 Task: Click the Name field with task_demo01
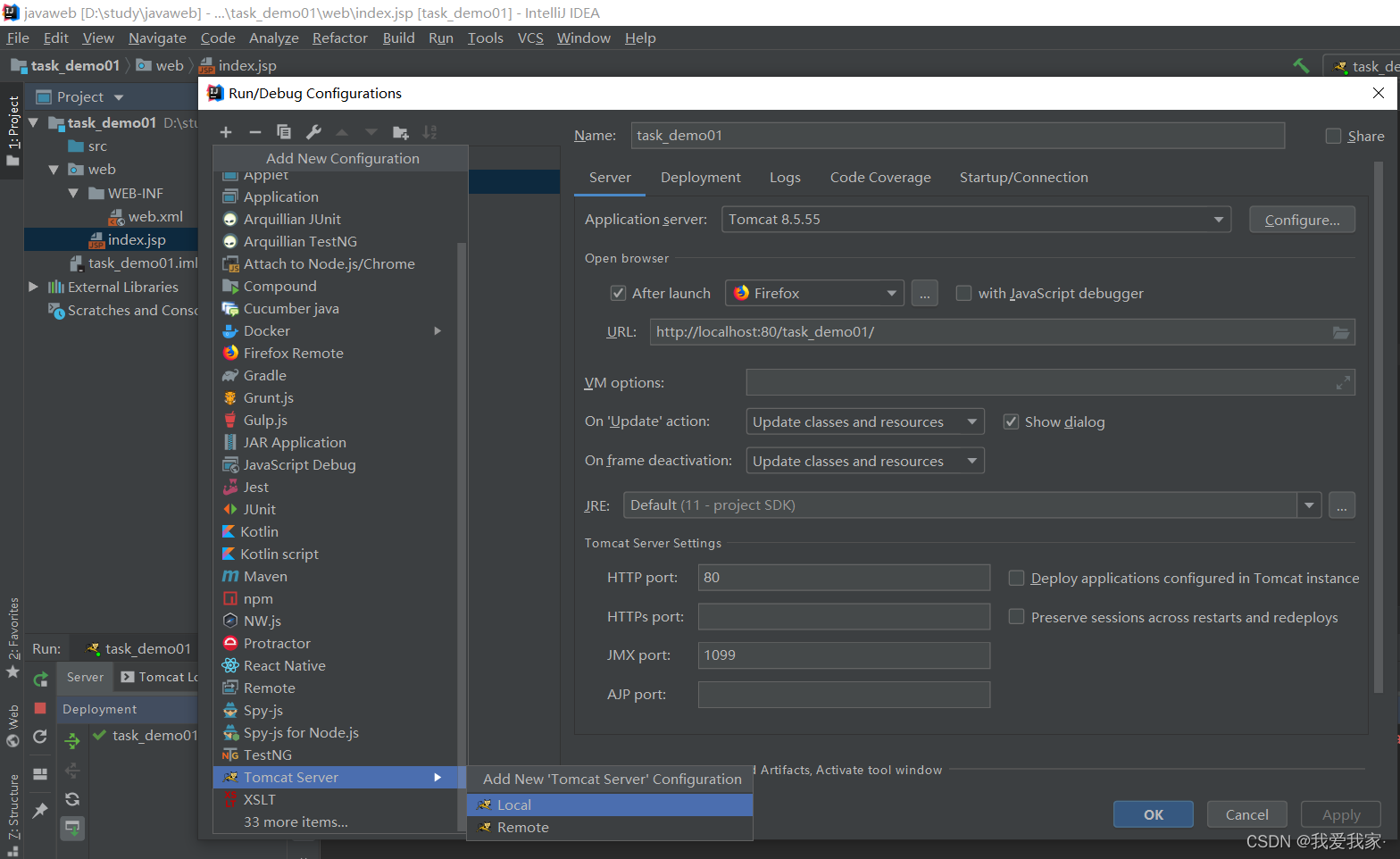pyautogui.click(x=957, y=136)
